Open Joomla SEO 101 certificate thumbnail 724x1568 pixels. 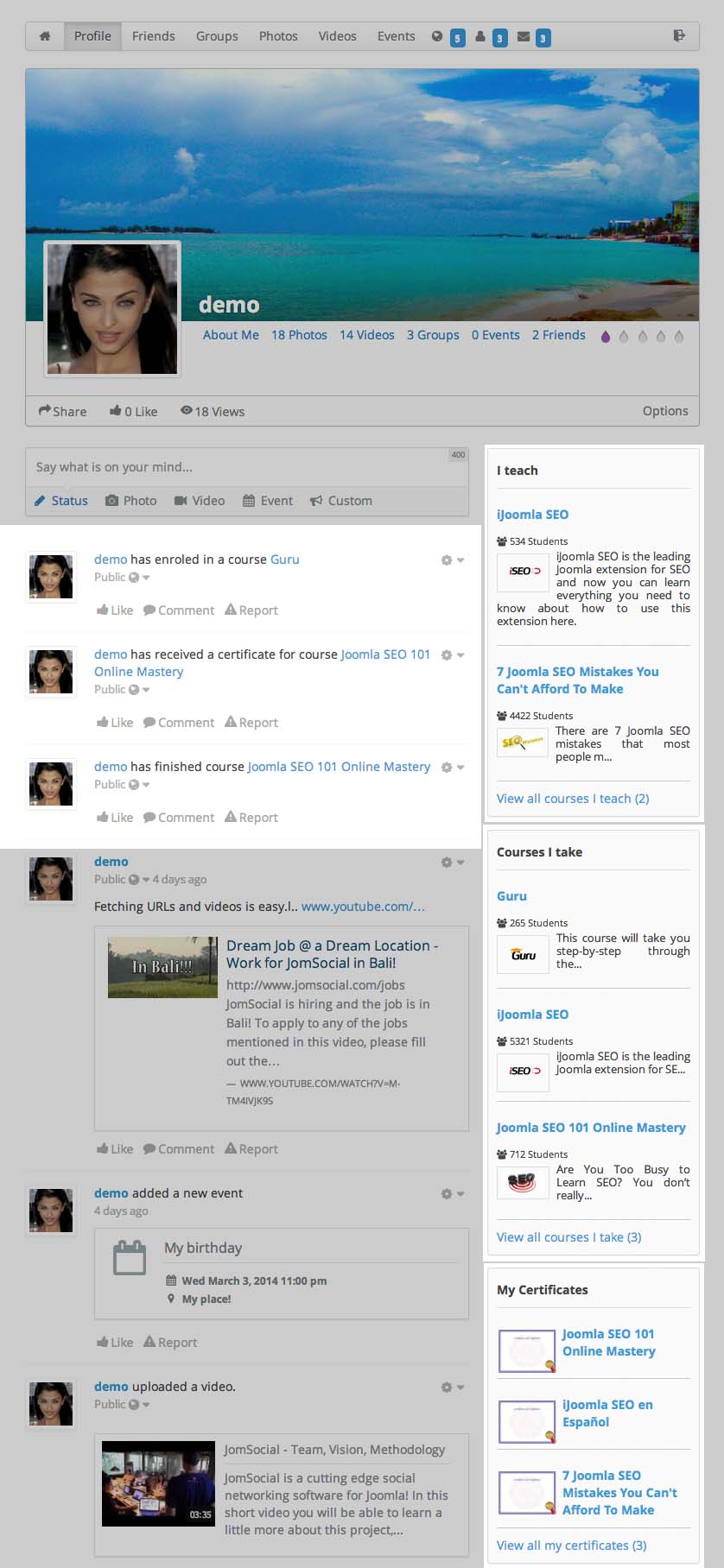point(527,1351)
